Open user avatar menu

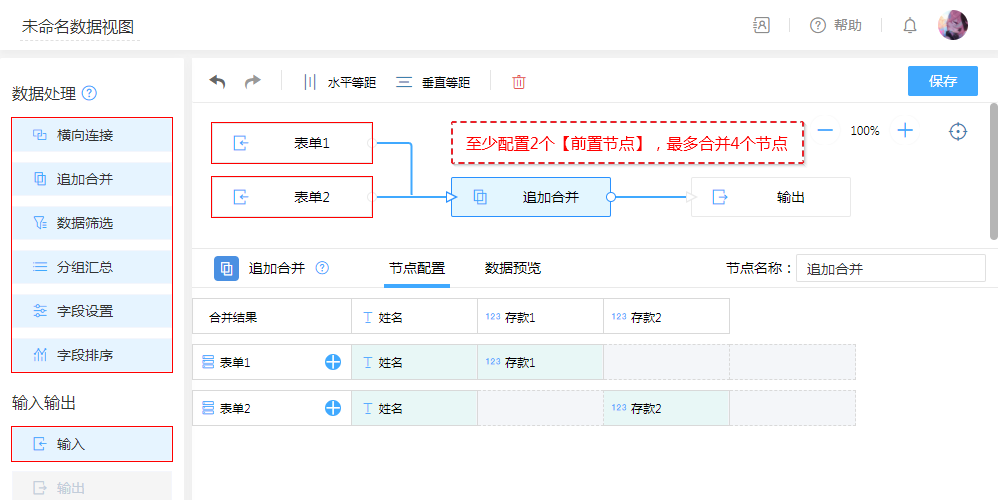(x=952, y=26)
